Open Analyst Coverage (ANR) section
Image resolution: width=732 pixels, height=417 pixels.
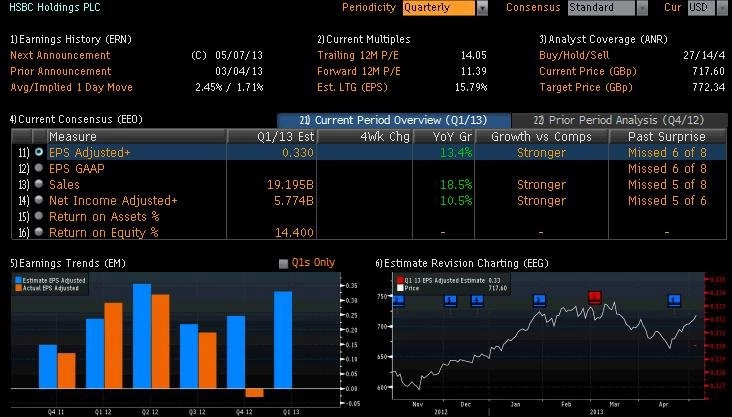tap(603, 39)
